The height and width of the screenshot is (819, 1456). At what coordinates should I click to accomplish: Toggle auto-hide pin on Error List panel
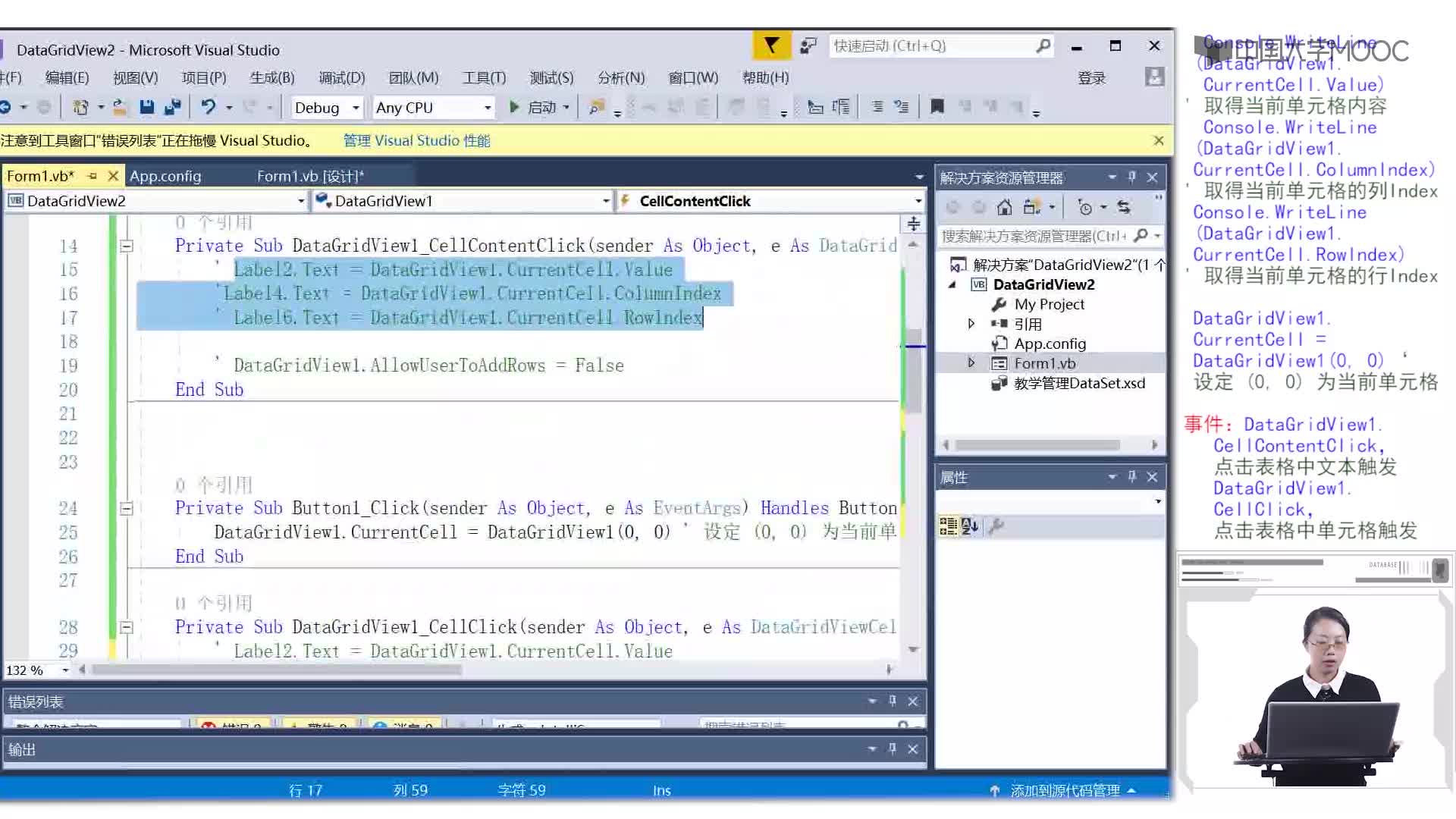(892, 701)
